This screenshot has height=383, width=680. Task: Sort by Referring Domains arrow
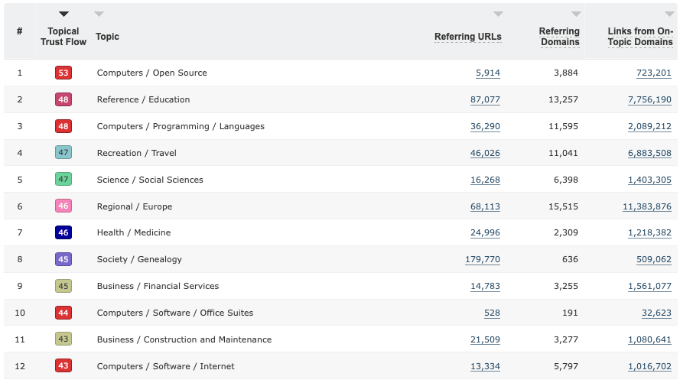tap(576, 14)
